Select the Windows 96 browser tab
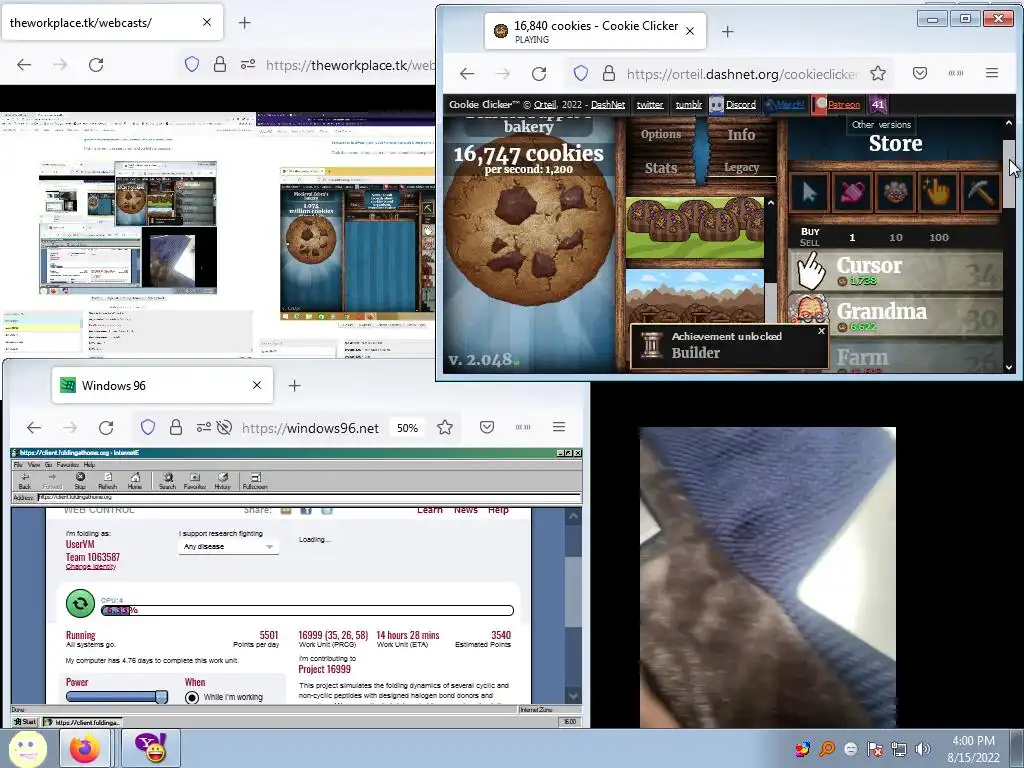 [162, 385]
